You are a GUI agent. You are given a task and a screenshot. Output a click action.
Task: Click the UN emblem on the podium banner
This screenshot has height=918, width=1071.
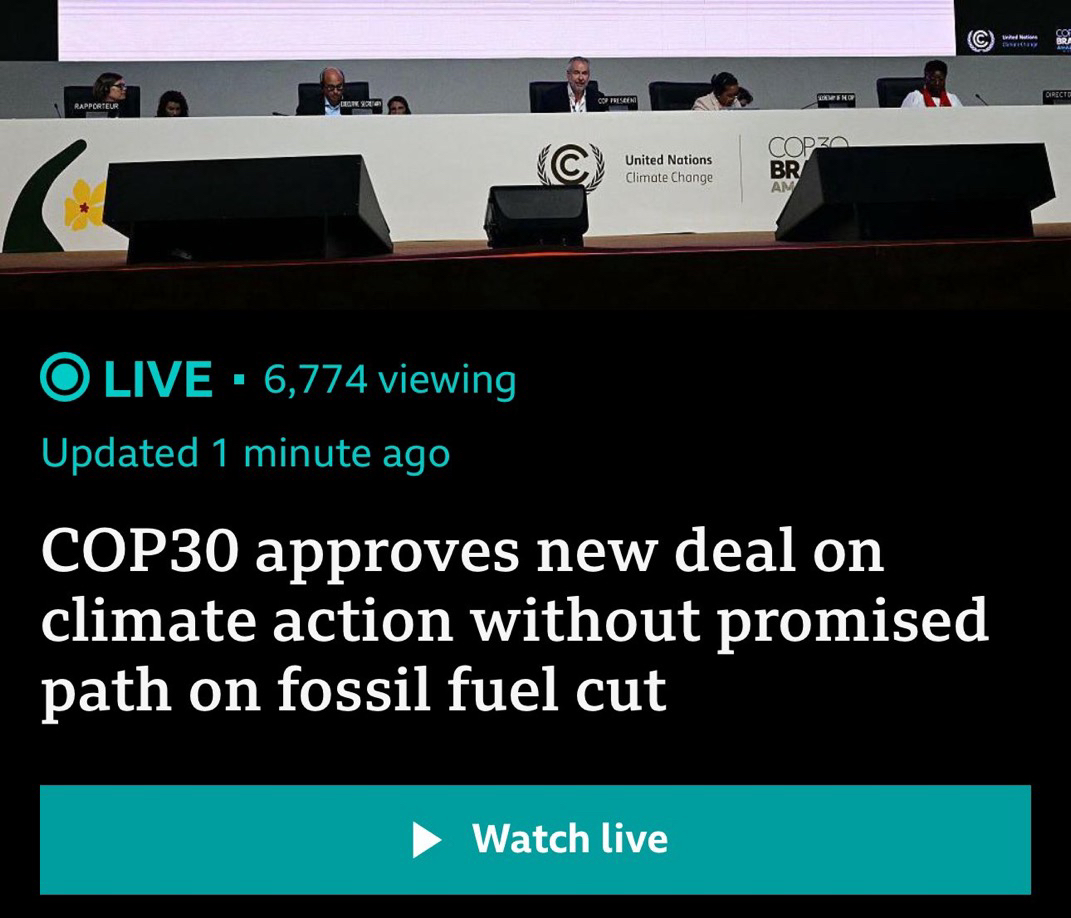click(x=570, y=165)
